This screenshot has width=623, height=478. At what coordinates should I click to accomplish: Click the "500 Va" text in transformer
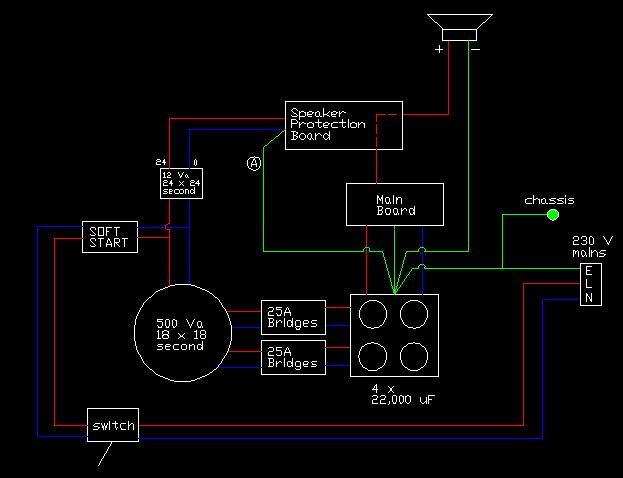180,323
